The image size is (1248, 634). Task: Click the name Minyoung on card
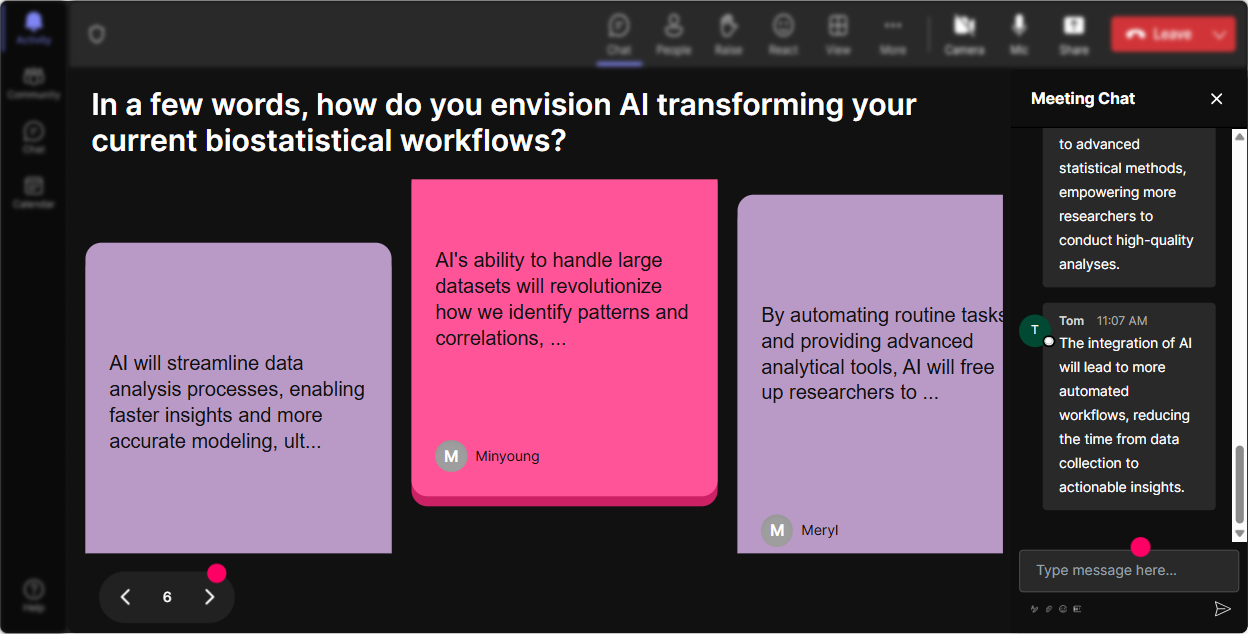click(507, 456)
